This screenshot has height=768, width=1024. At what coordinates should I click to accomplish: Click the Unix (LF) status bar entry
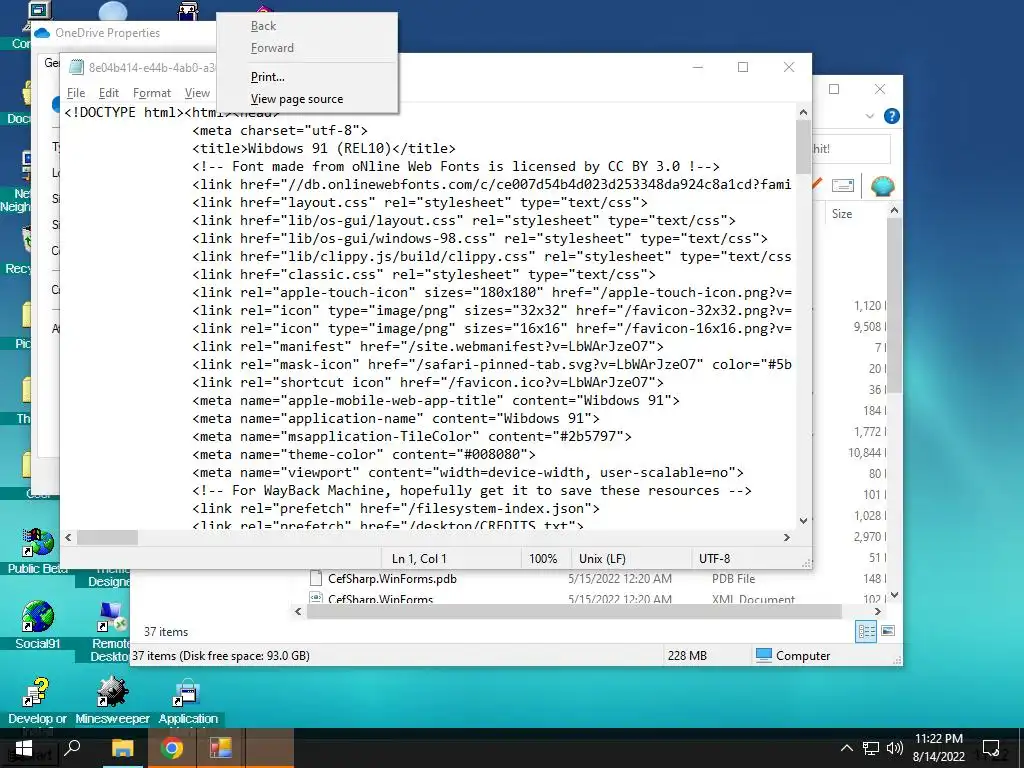tap(602, 558)
